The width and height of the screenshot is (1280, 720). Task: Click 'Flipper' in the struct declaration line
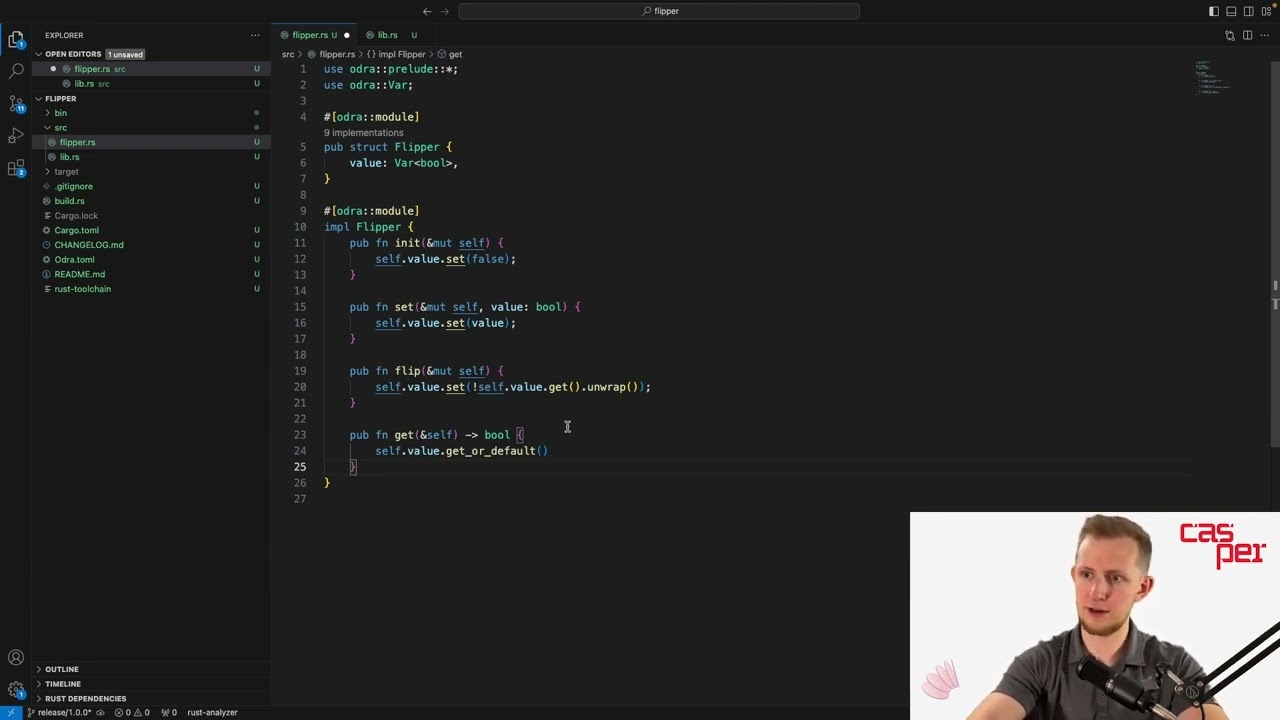[416, 147]
